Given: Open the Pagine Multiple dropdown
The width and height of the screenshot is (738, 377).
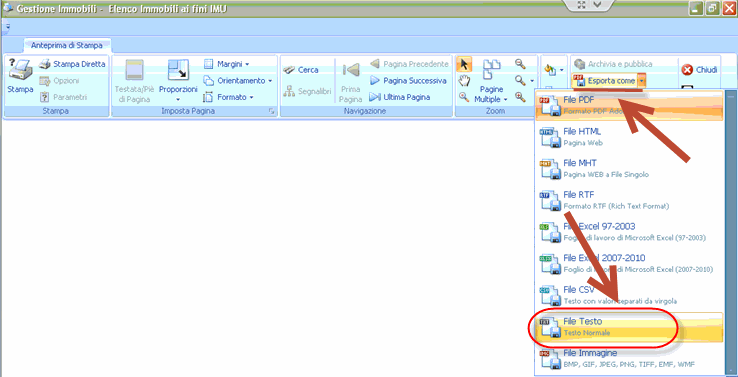Looking at the screenshot, I should click(491, 81).
